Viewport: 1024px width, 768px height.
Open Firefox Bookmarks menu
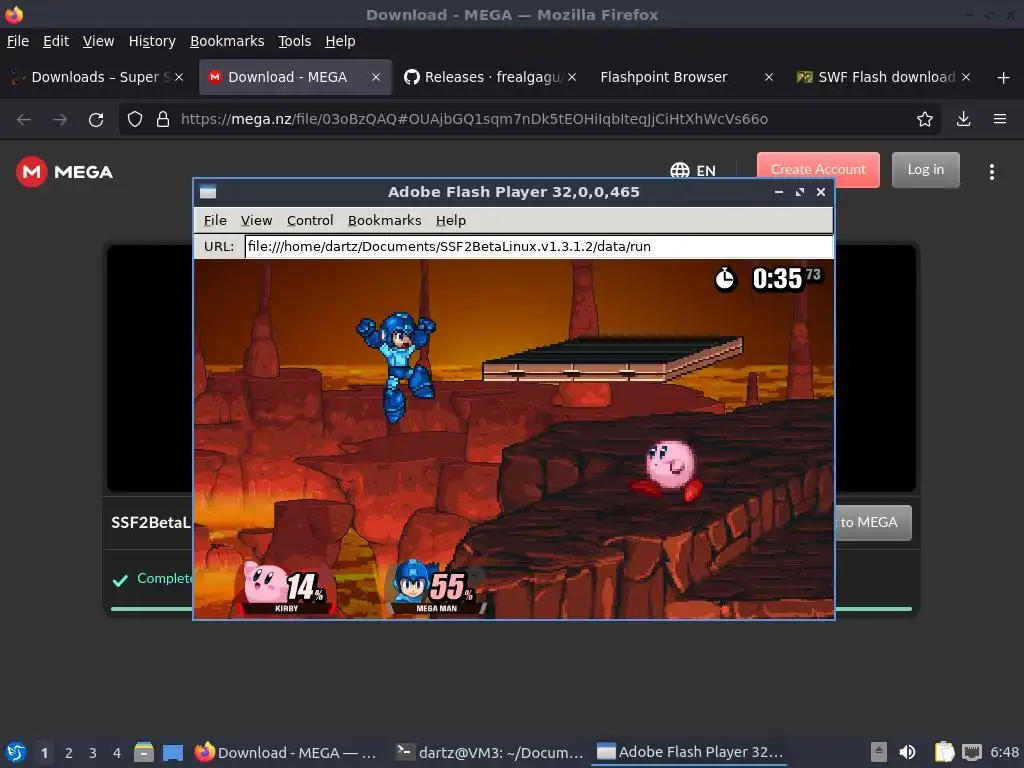227,41
